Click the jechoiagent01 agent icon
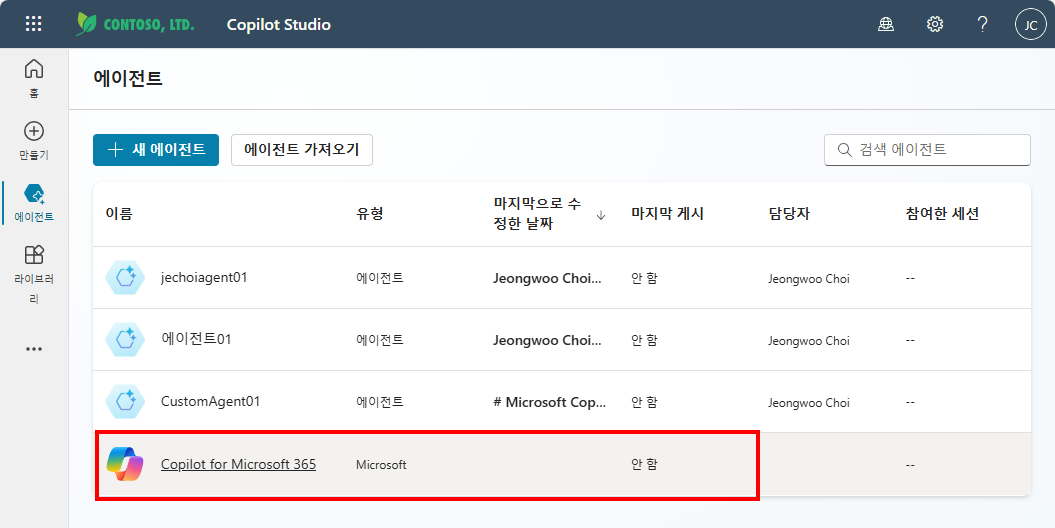The image size is (1055, 528). pyautogui.click(x=125, y=277)
